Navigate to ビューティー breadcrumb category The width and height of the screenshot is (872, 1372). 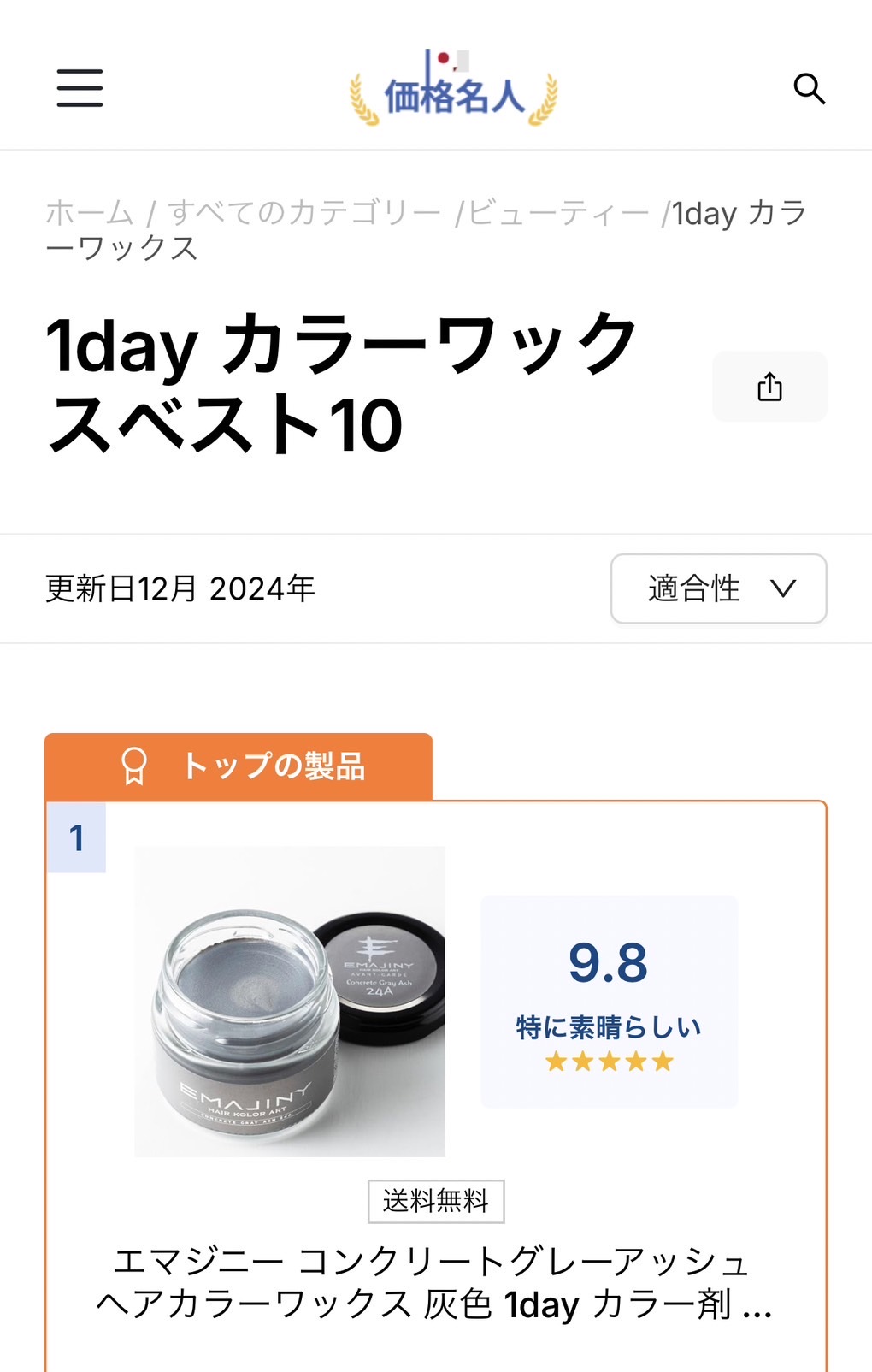558,213
